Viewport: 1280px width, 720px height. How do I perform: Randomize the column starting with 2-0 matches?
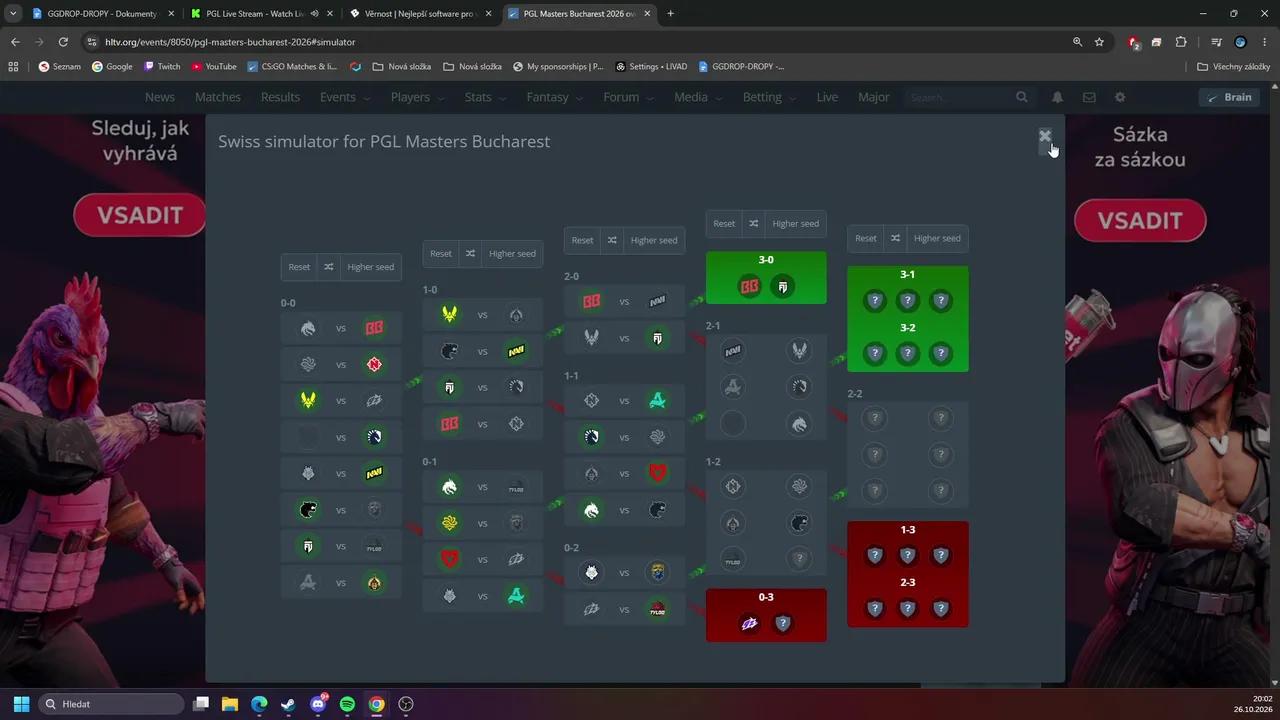(x=612, y=240)
